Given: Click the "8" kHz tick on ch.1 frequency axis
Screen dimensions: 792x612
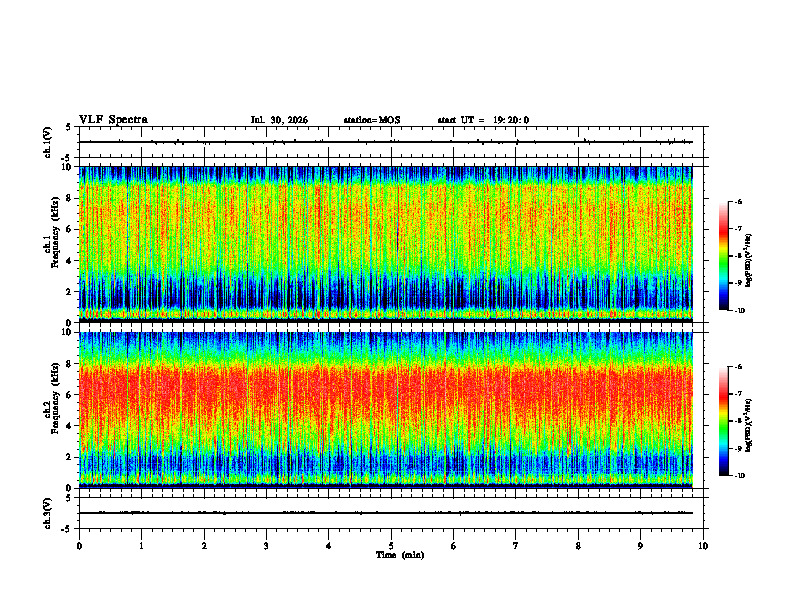Looking at the screenshot, I should pyautogui.click(x=70, y=198).
